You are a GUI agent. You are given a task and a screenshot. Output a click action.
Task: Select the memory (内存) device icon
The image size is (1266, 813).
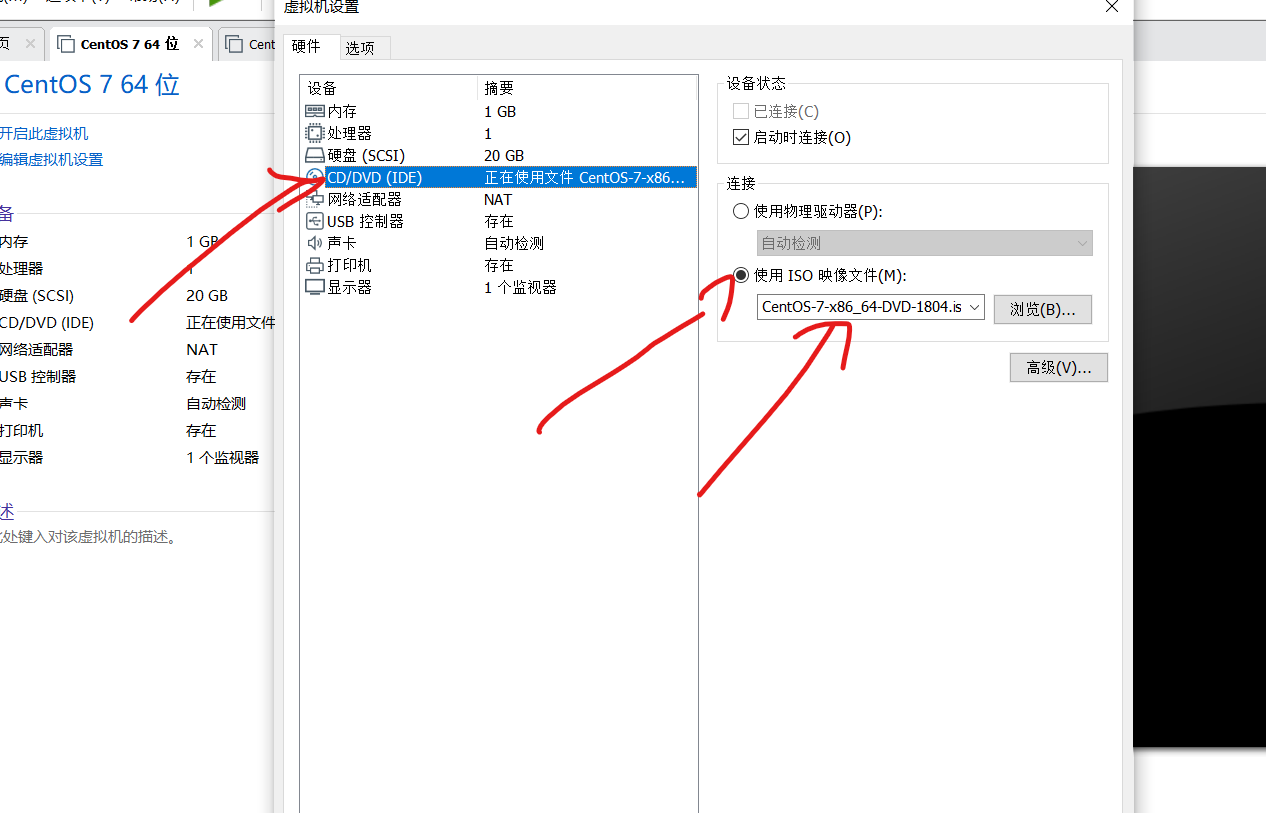pyautogui.click(x=315, y=111)
